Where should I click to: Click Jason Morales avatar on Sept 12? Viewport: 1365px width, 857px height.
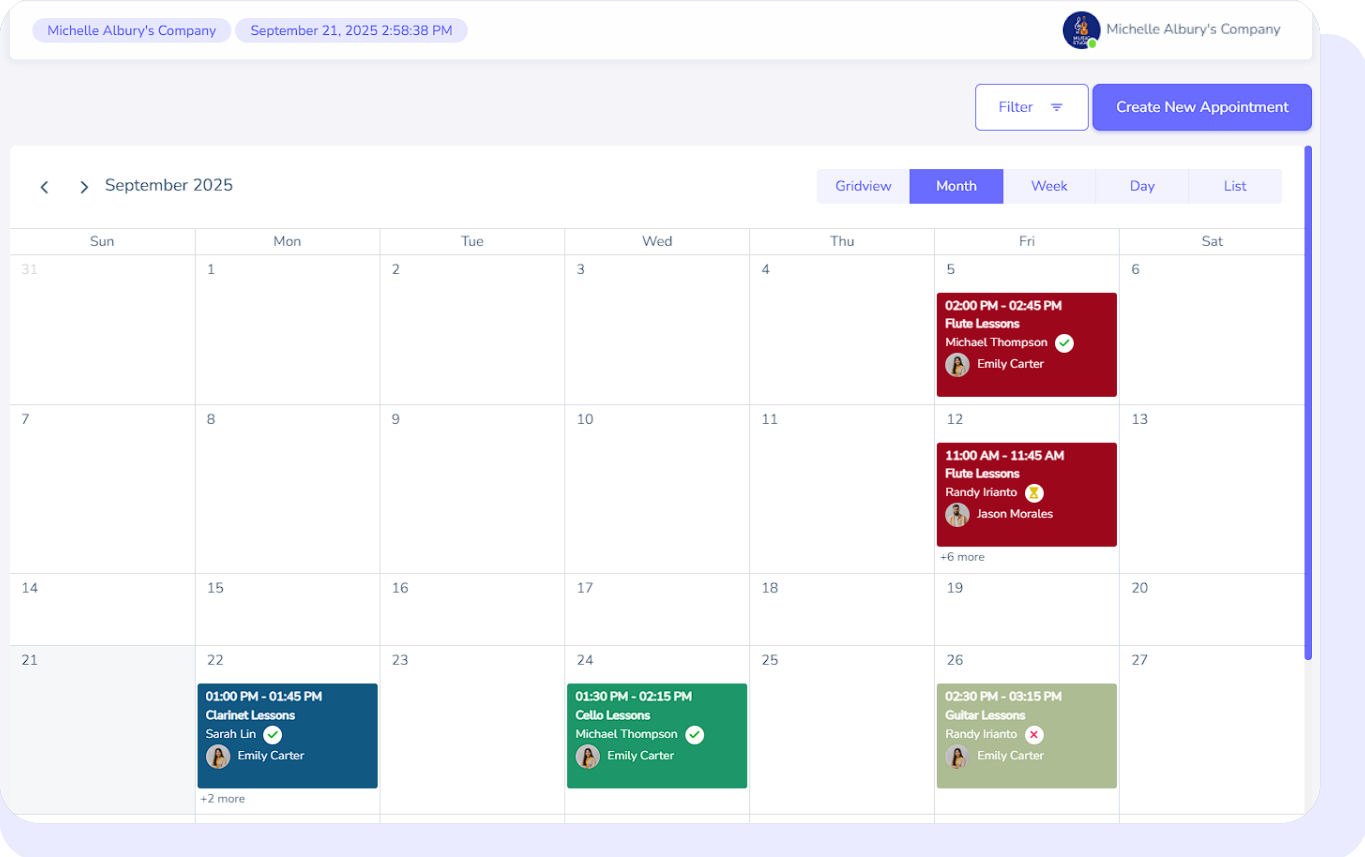click(x=957, y=515)
